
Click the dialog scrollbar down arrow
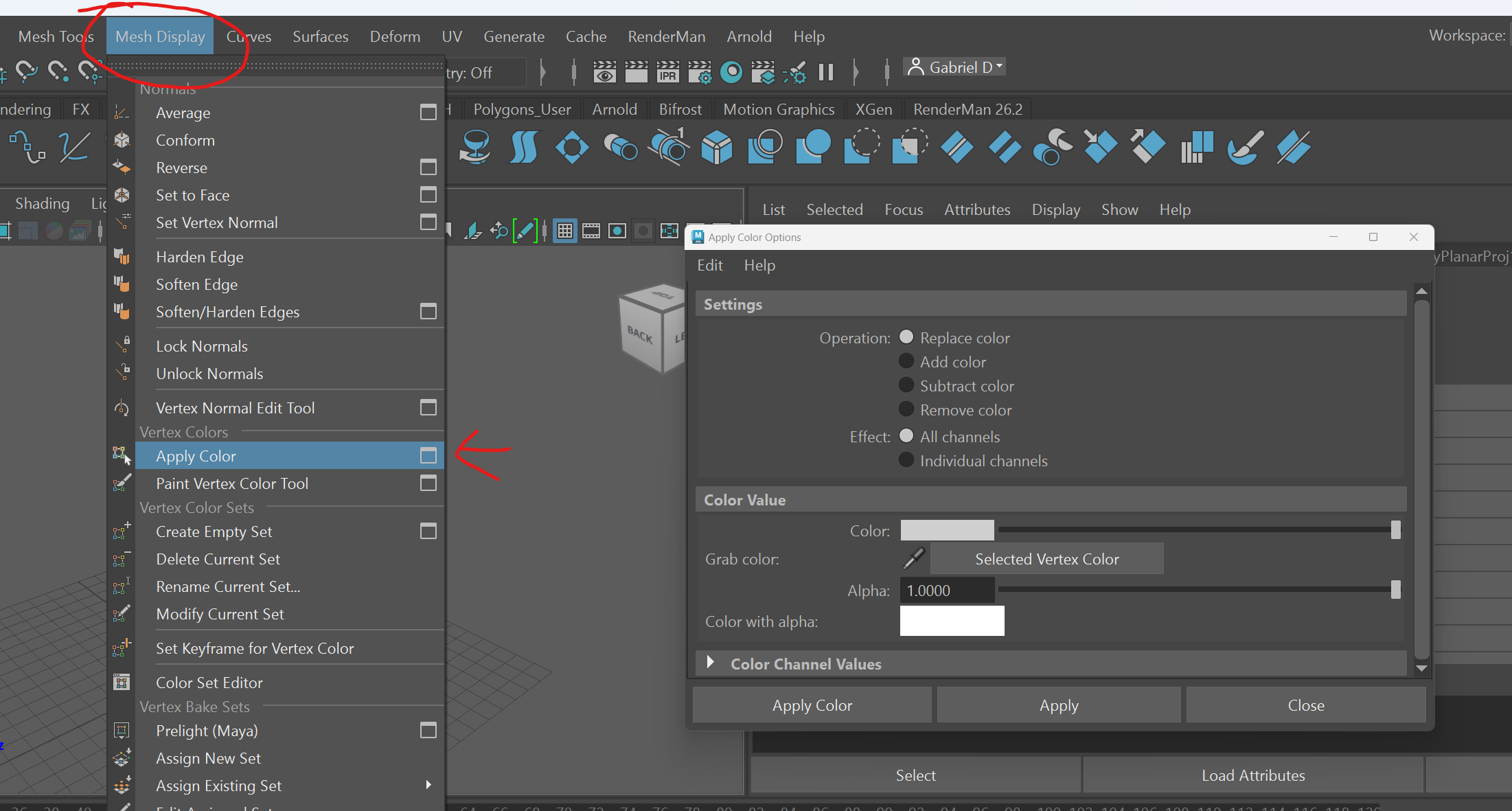(1422, 667)
